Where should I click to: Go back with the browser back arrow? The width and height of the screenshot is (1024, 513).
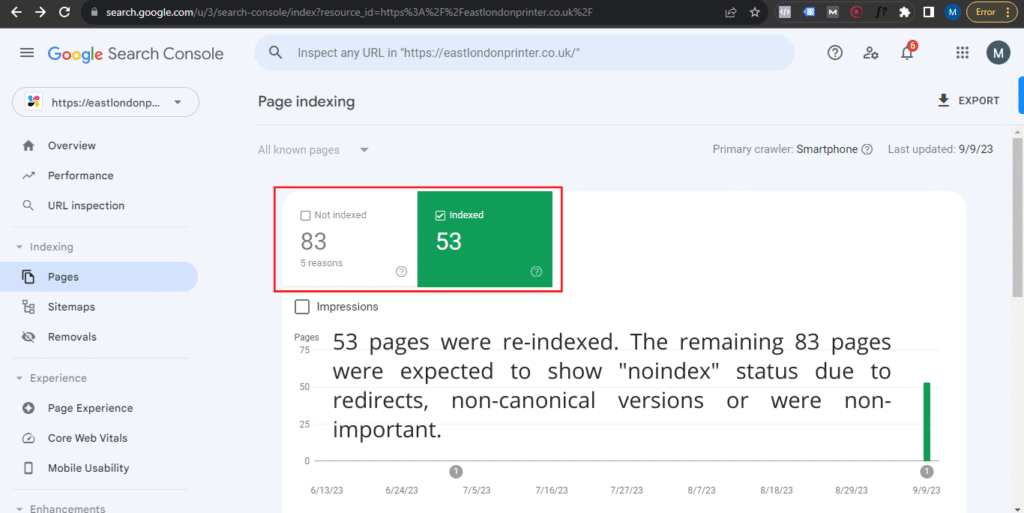click(16, 12)
